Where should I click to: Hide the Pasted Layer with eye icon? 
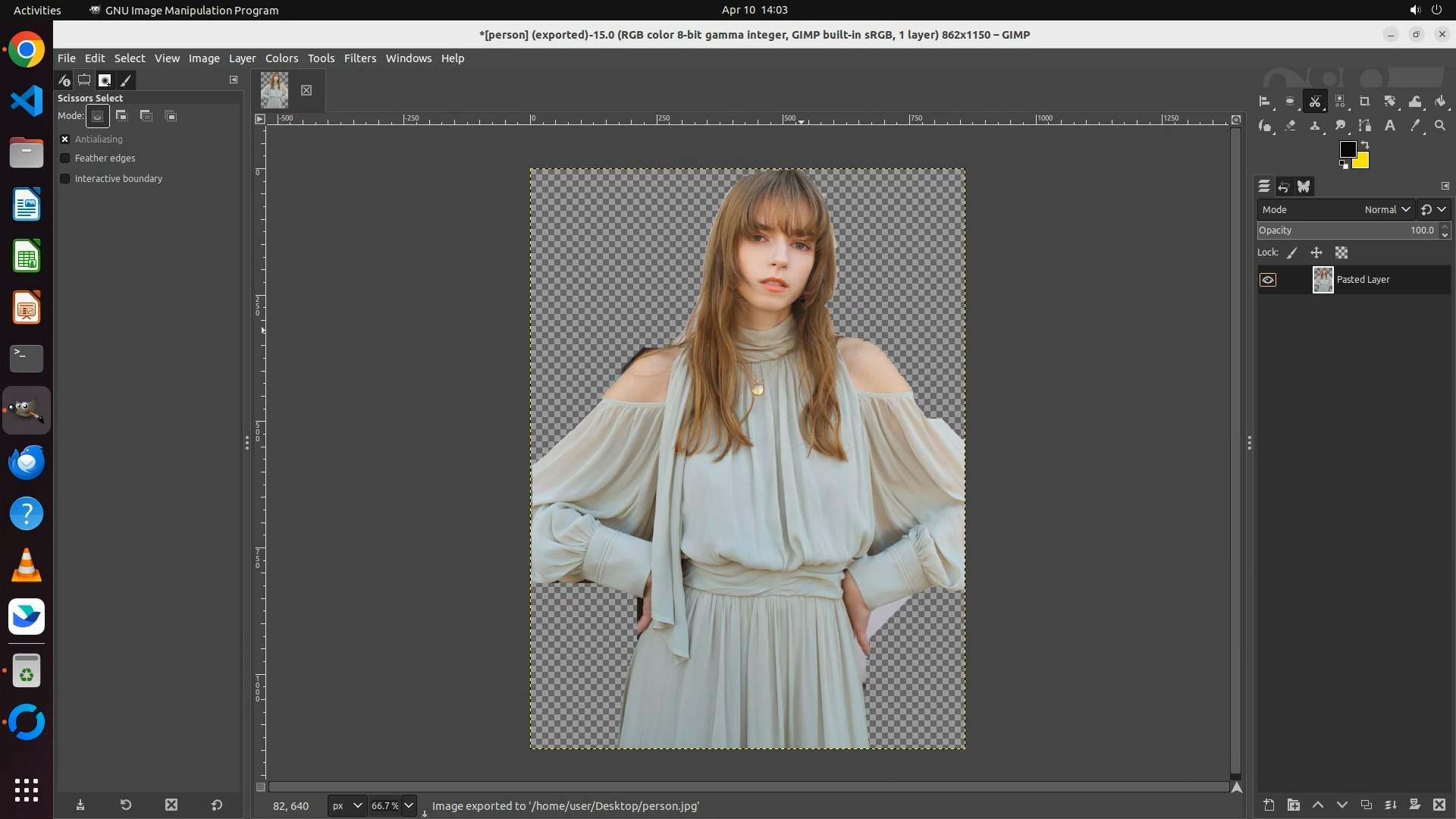(x=1268, y=280)
